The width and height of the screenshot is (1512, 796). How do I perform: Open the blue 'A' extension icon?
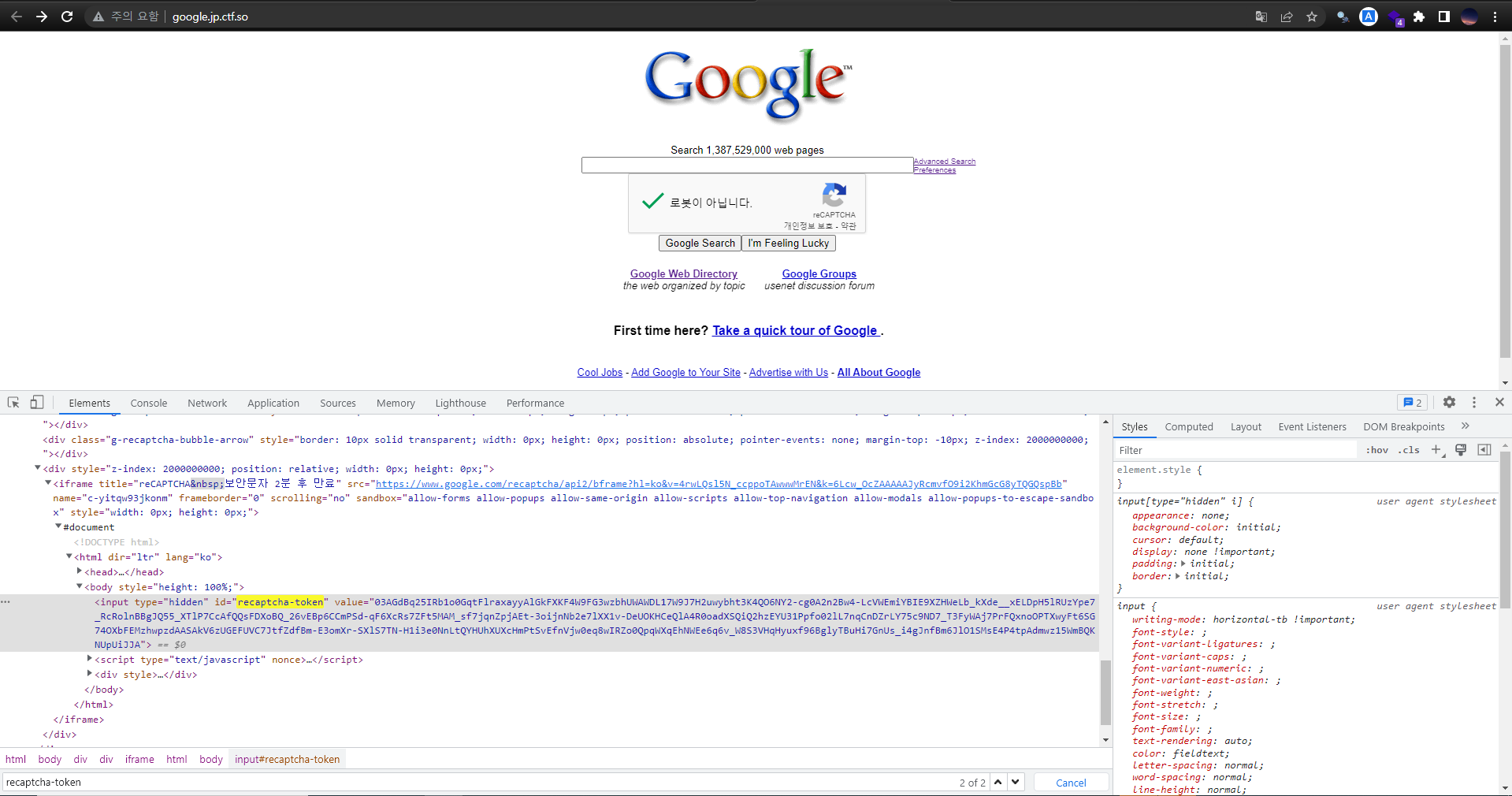click(x=1369, y=17)
